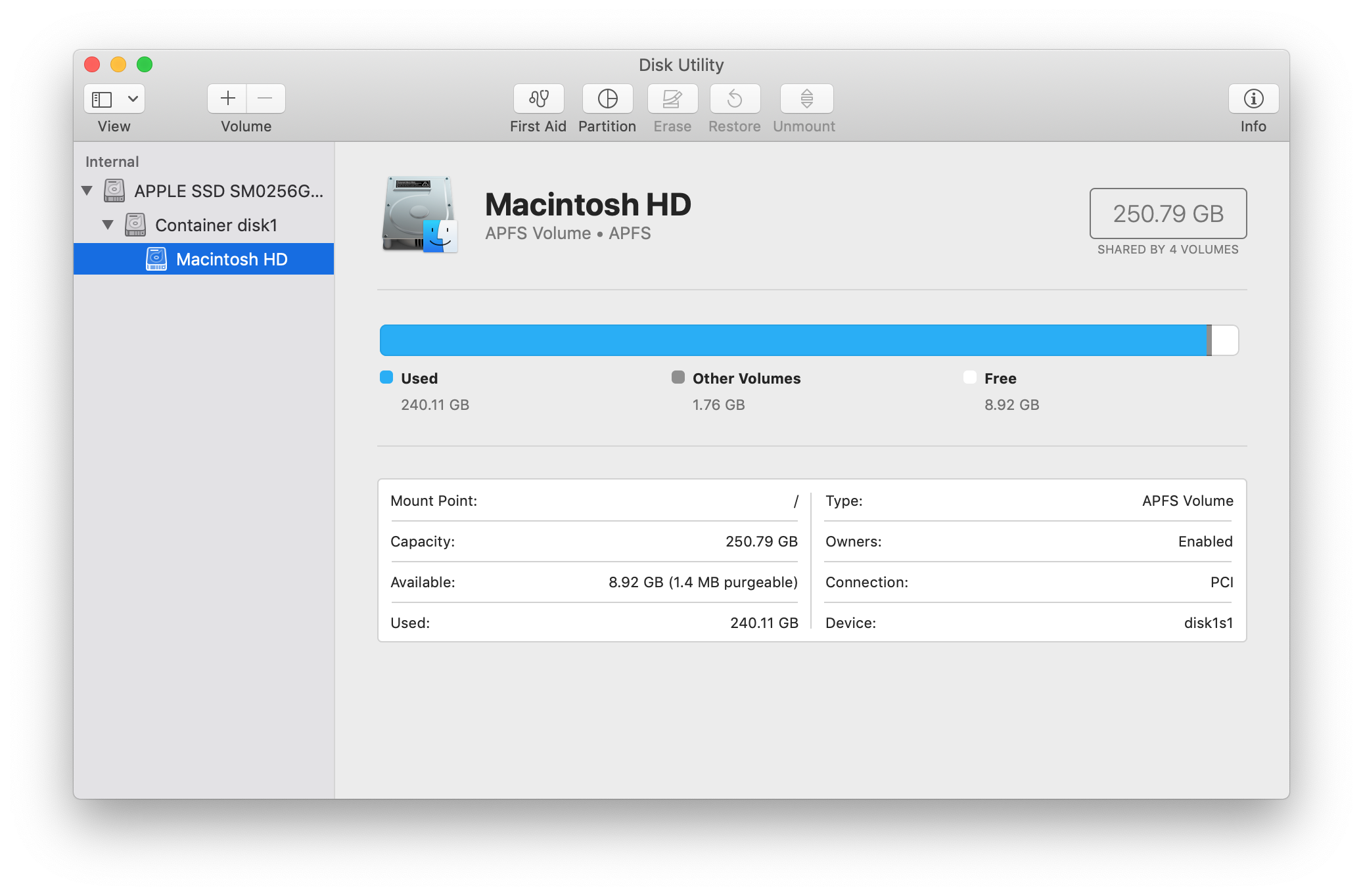Select the Internal section header
Image resolution: width=1363 pixels, height=896 pixels.
pos(113,161)
